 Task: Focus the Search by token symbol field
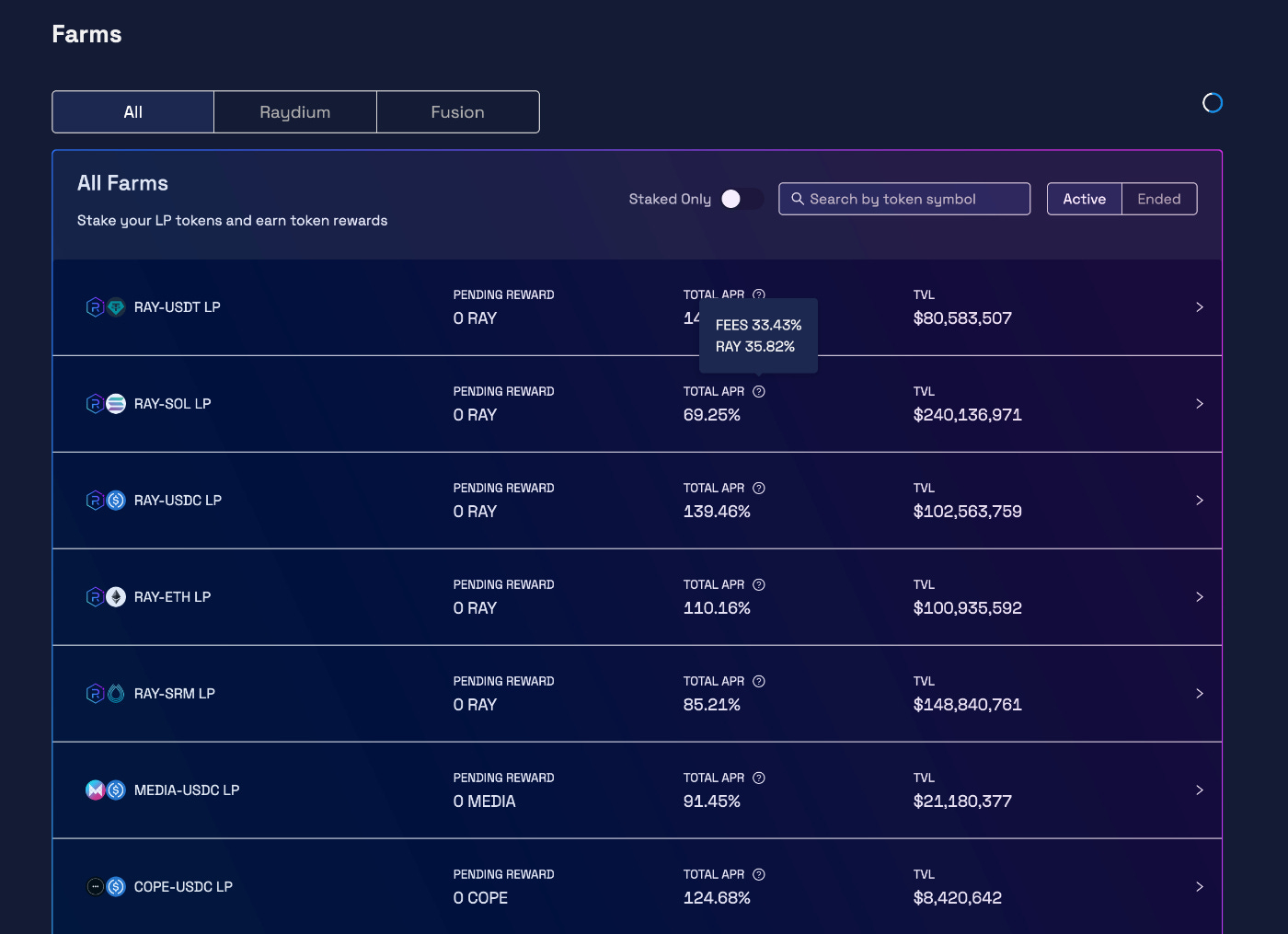point(904,199)
